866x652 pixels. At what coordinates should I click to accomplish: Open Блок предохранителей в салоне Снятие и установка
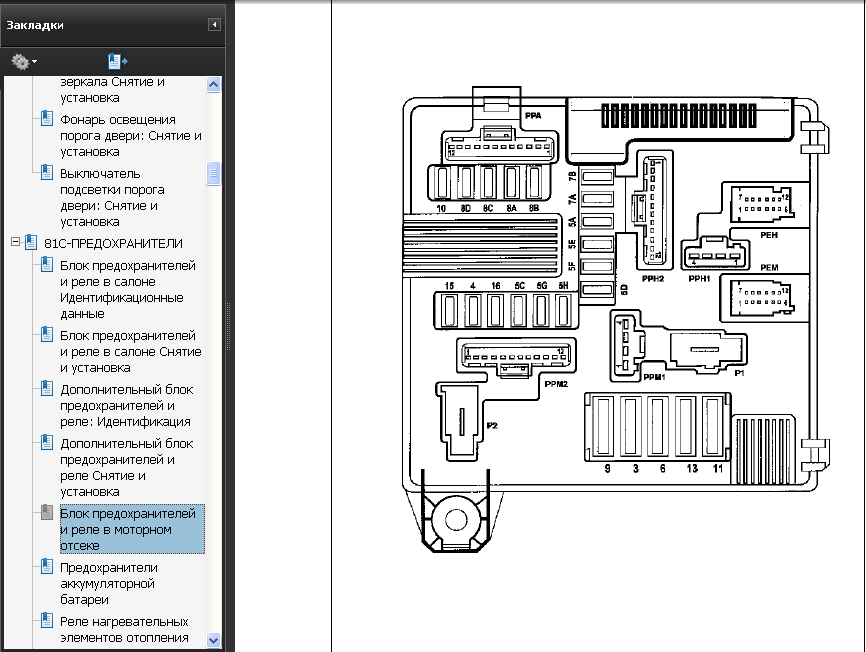pos(131,352)
